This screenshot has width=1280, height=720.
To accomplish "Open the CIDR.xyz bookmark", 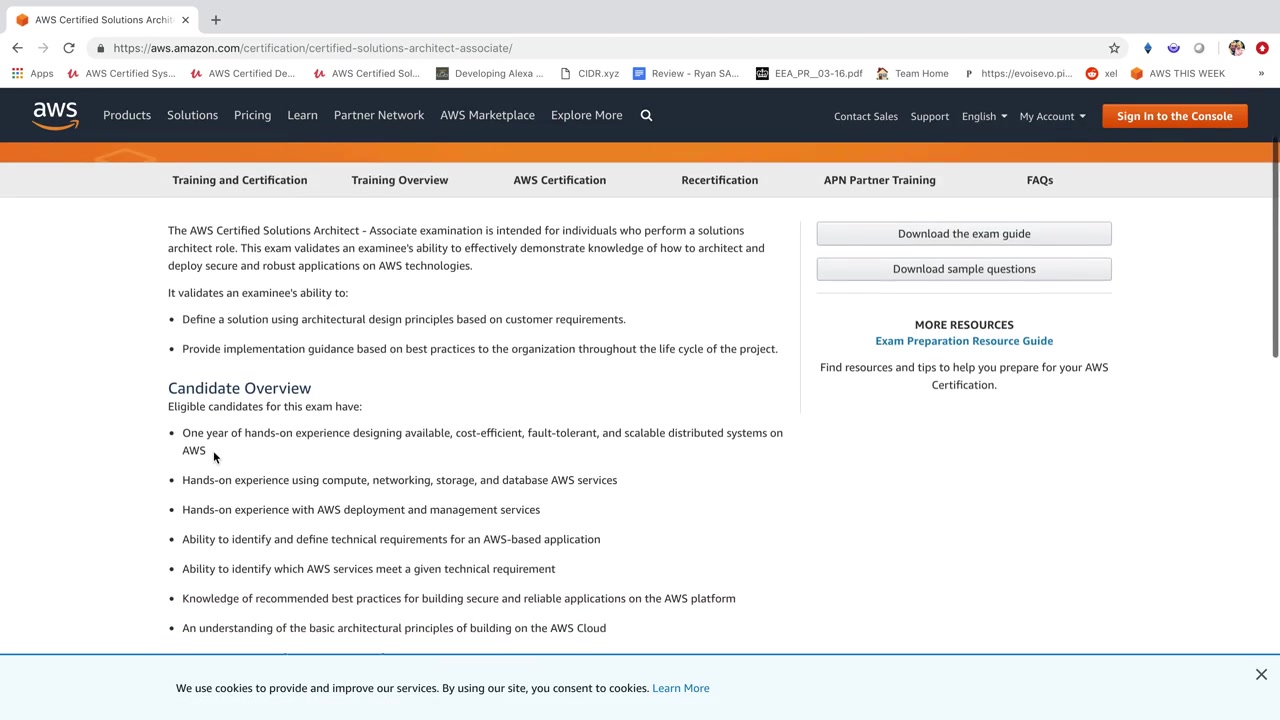I will point(589,73).
